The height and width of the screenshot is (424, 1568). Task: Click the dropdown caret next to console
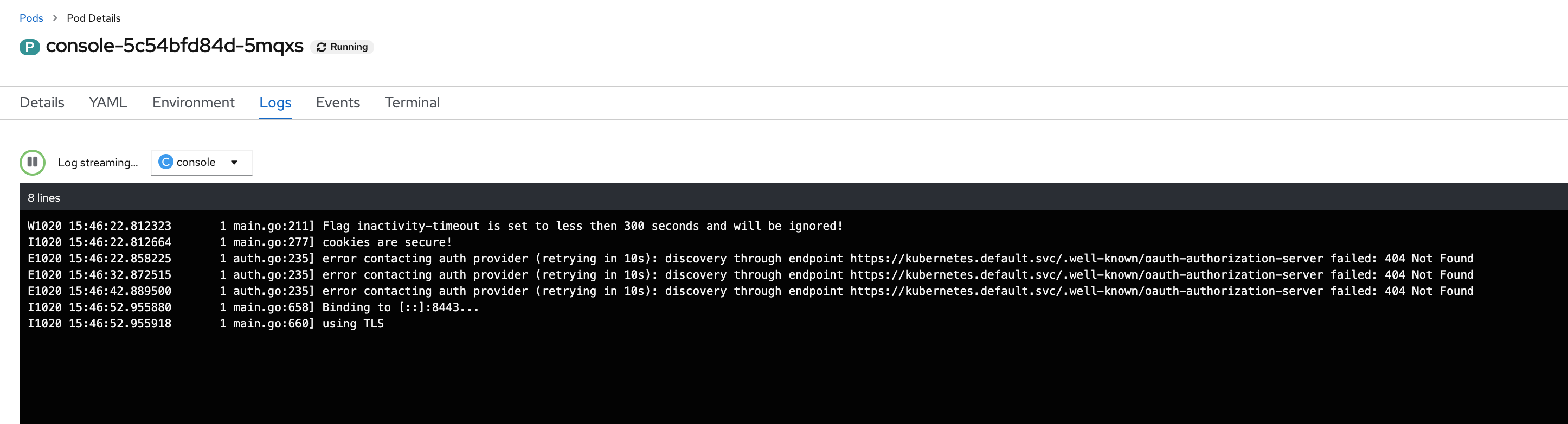234,162
